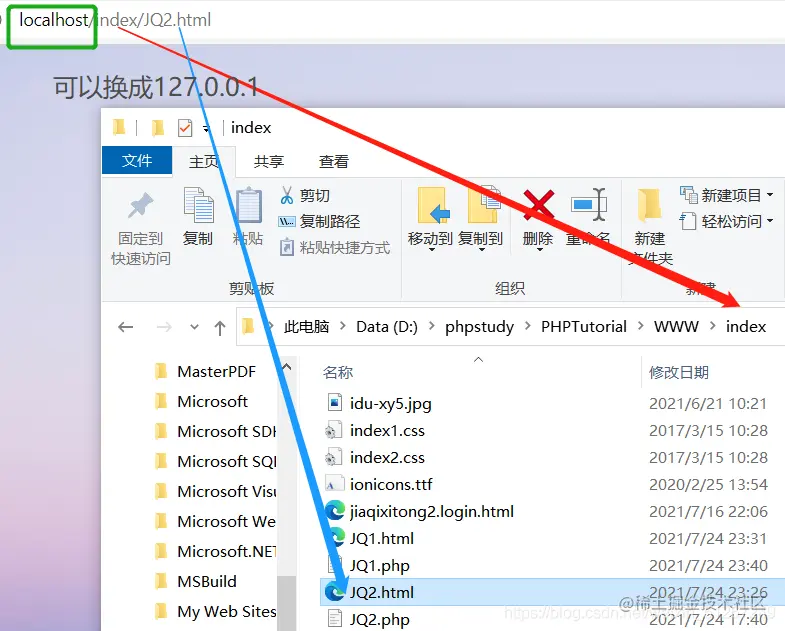
Task: Click the red Delete (删除) icon
Action: pos(538,204)
